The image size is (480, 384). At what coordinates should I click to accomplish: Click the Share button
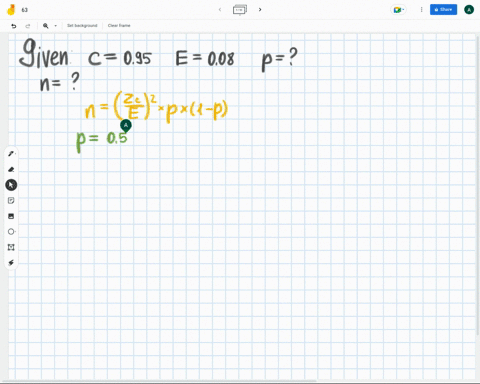pyautogui.click(x=443, y=10)
